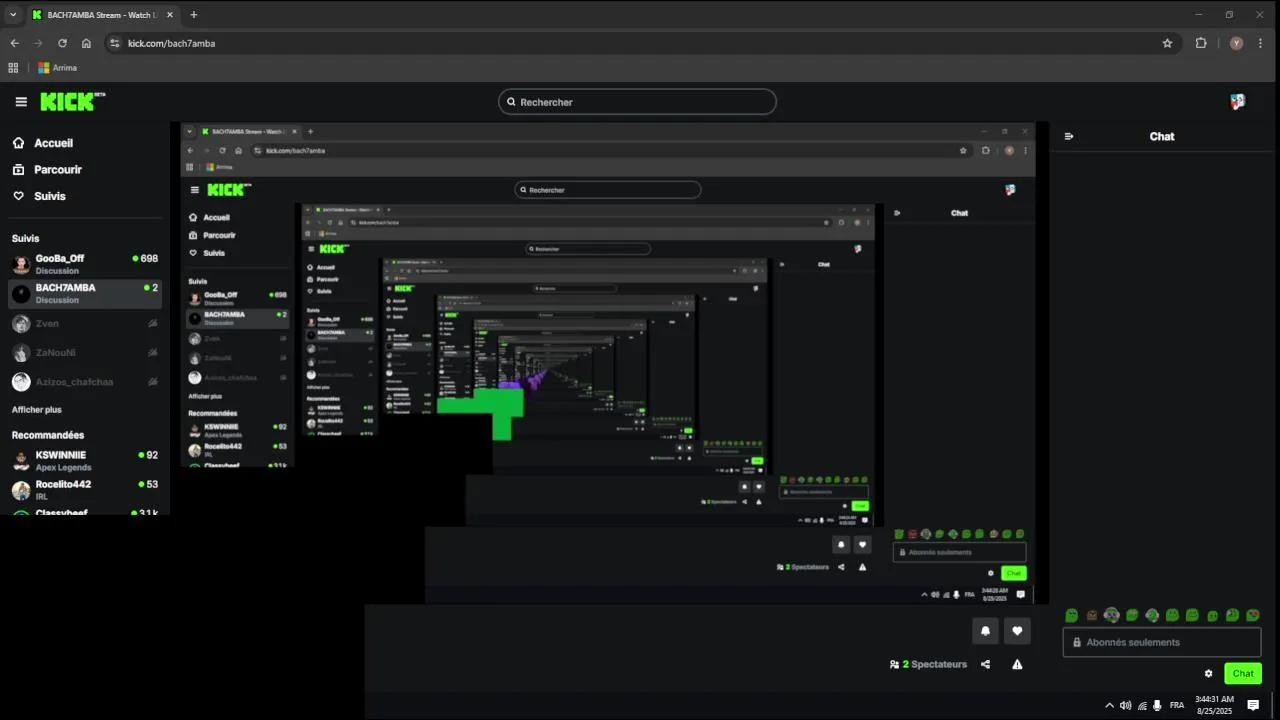Open the volume control in system tray
The image size is (1280, 720).
1125,705
